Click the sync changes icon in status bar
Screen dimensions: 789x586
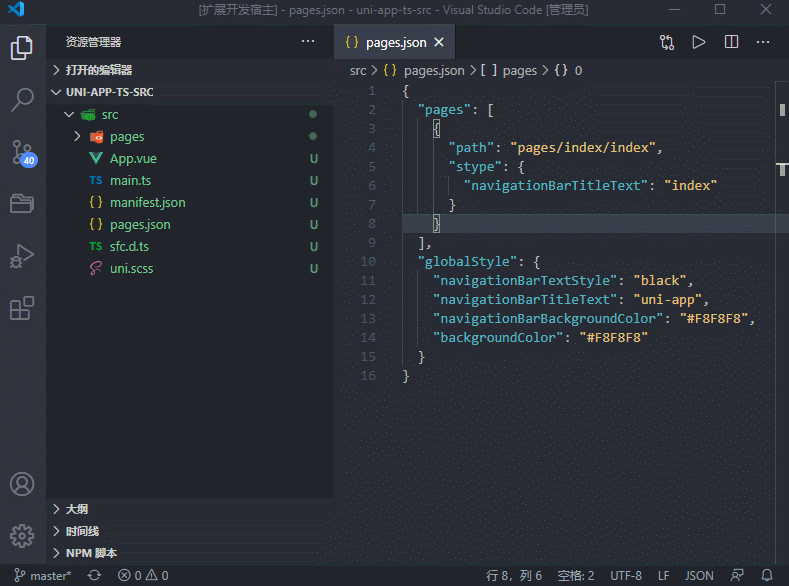click(x=94, y=575)
